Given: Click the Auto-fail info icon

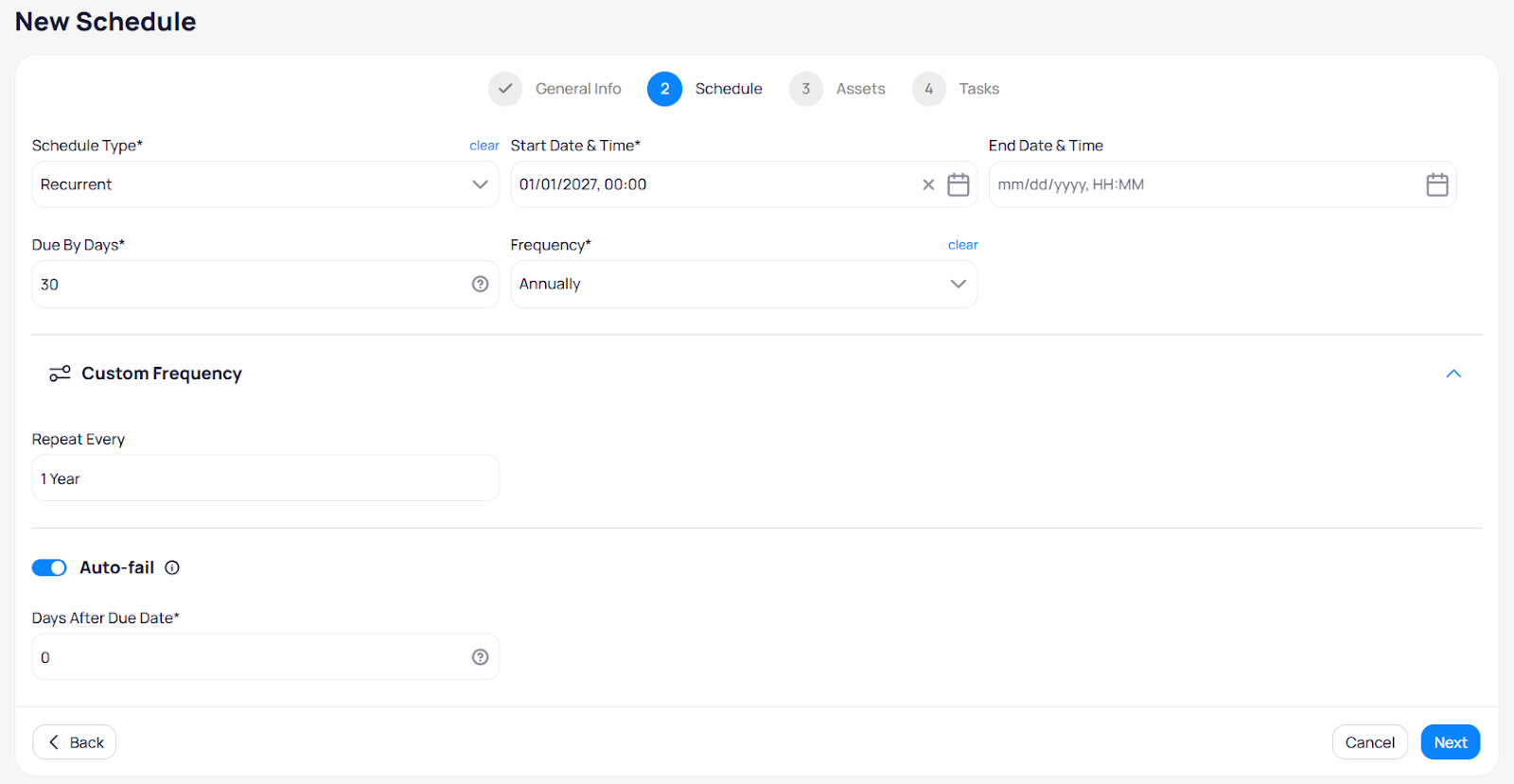Looking at the screenshot, I should [172, 567].
